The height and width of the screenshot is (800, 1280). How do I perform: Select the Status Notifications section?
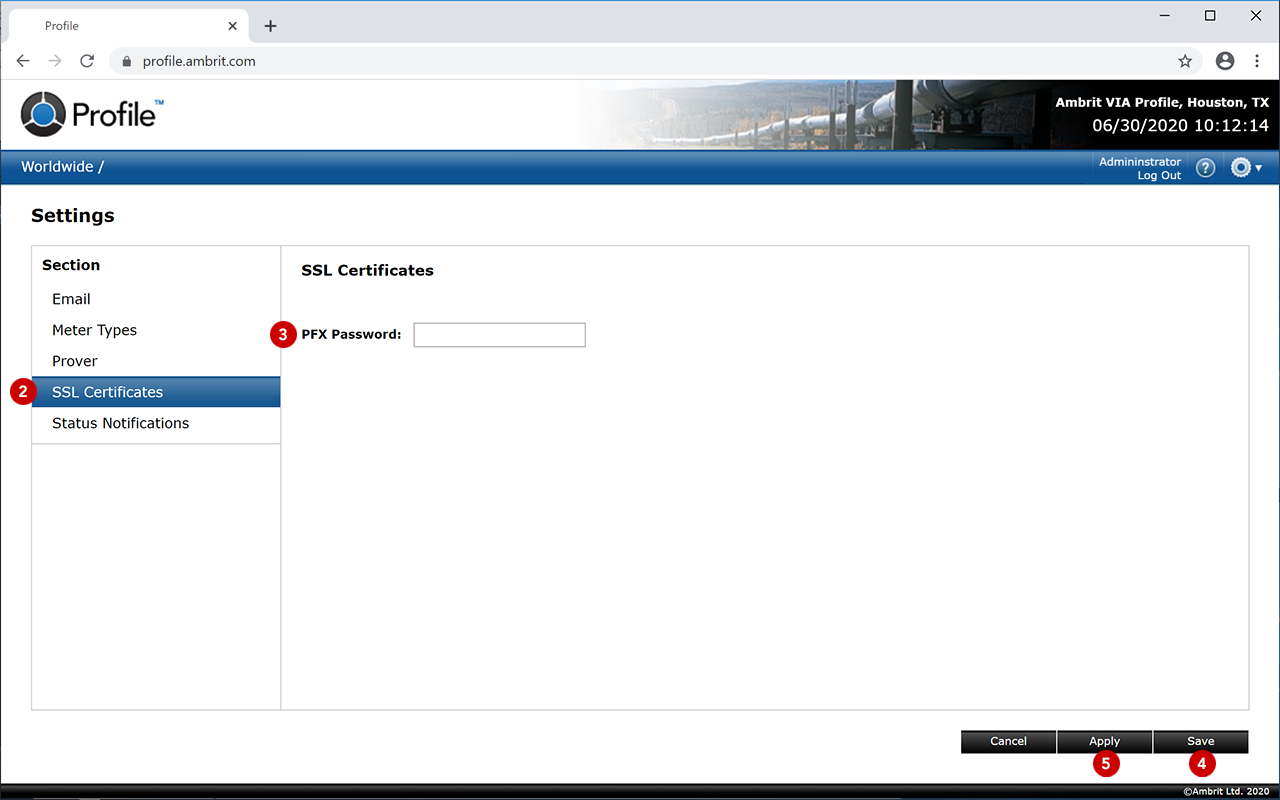coord(156,423)
